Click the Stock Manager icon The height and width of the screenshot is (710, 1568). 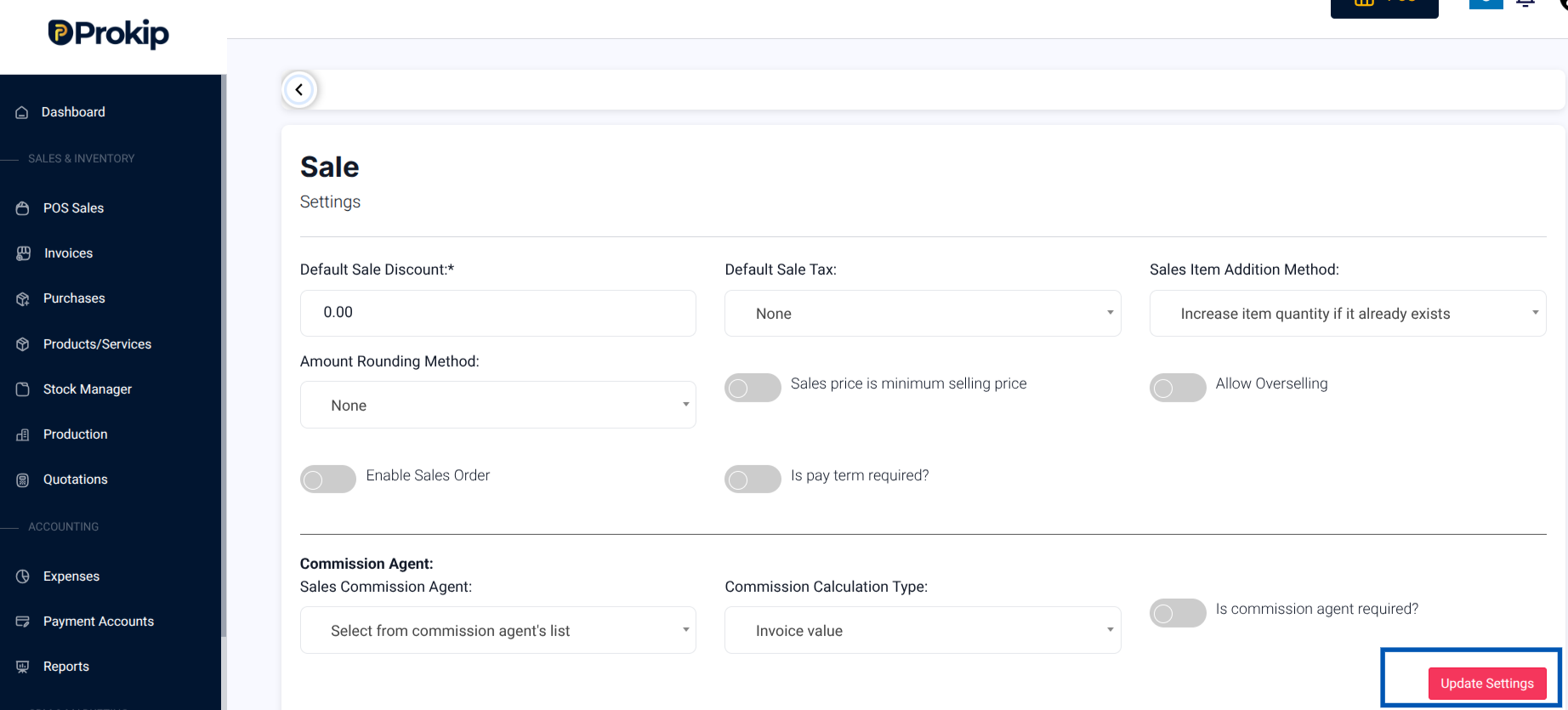click(23, 389)
